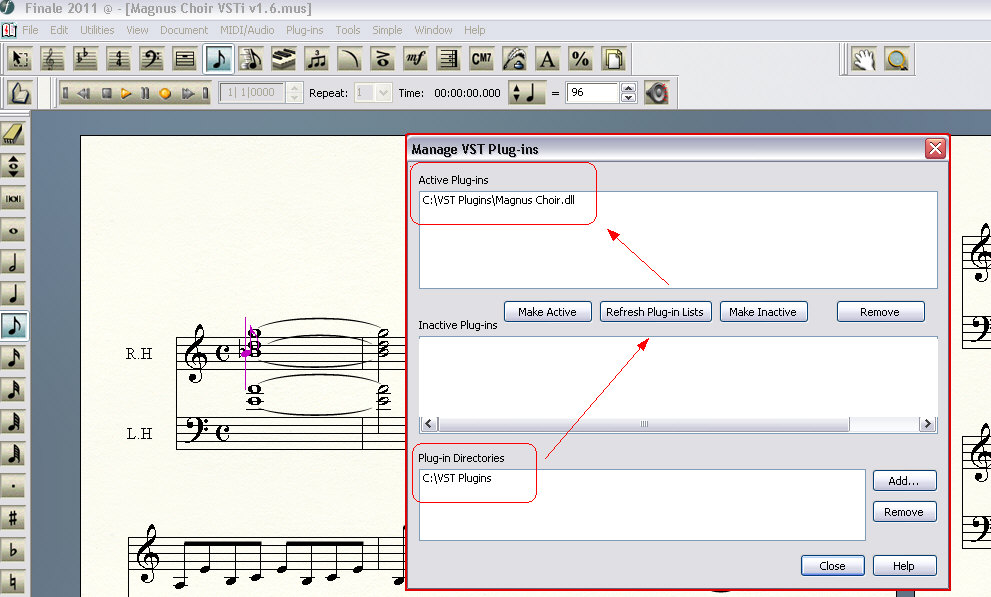Stop playback with the square button

107,93
